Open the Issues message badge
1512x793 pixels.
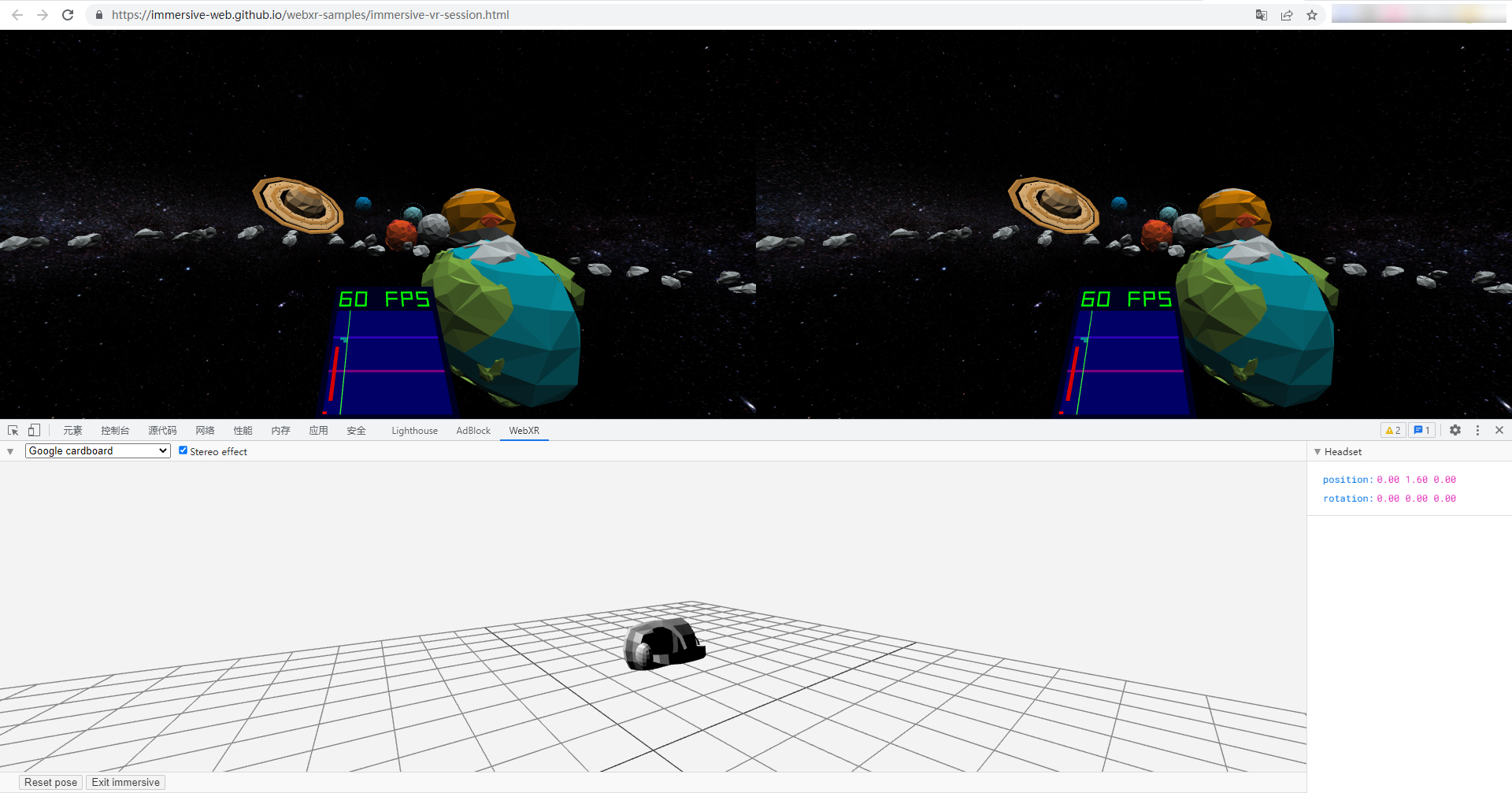coord(1421,430)
